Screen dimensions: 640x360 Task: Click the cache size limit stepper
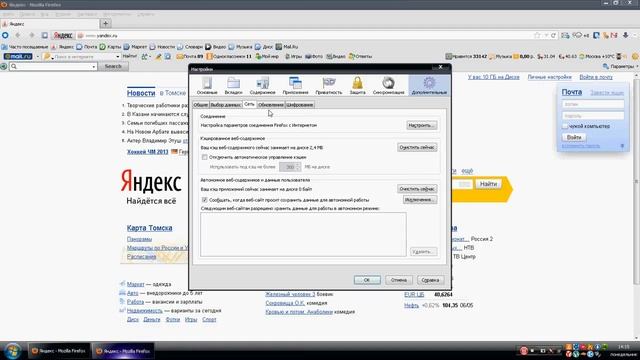point(298,167)
